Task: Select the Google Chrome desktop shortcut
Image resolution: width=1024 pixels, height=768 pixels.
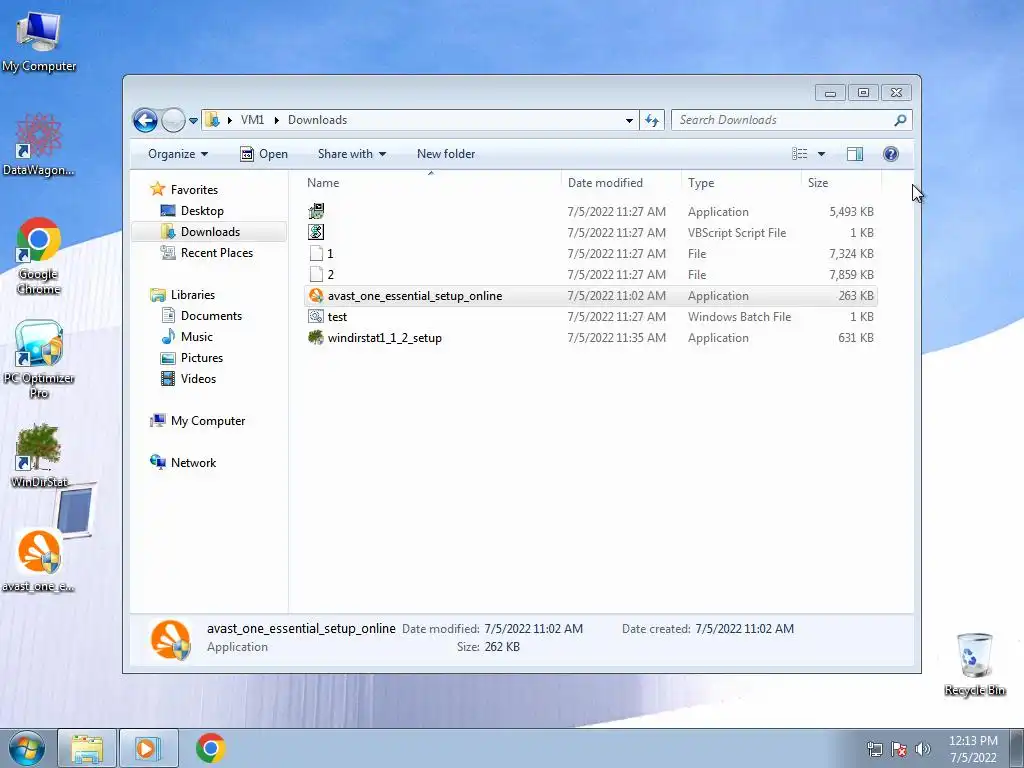Action: click(39, 256)
